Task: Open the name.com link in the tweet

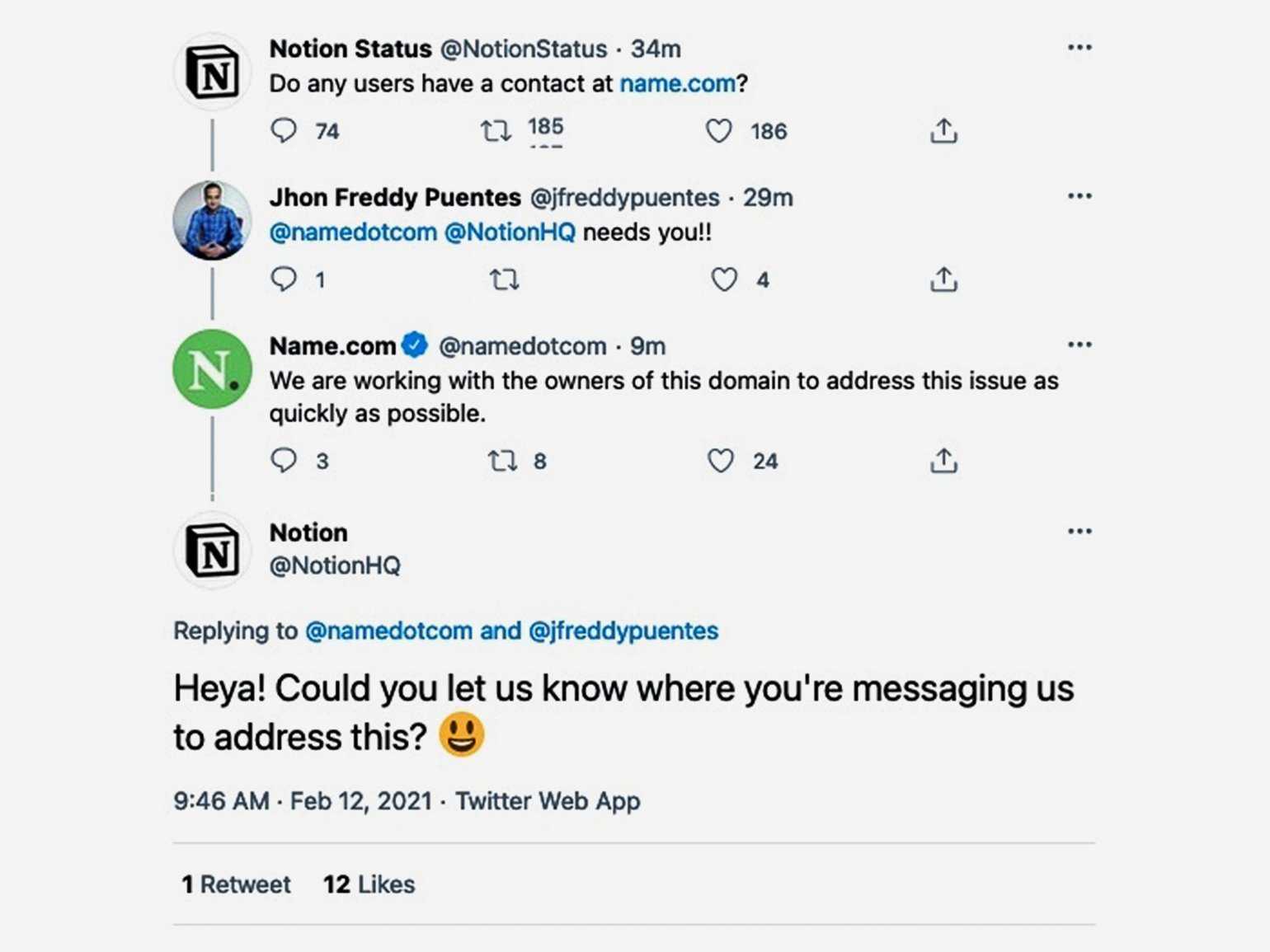Action: tap(677, 83)
